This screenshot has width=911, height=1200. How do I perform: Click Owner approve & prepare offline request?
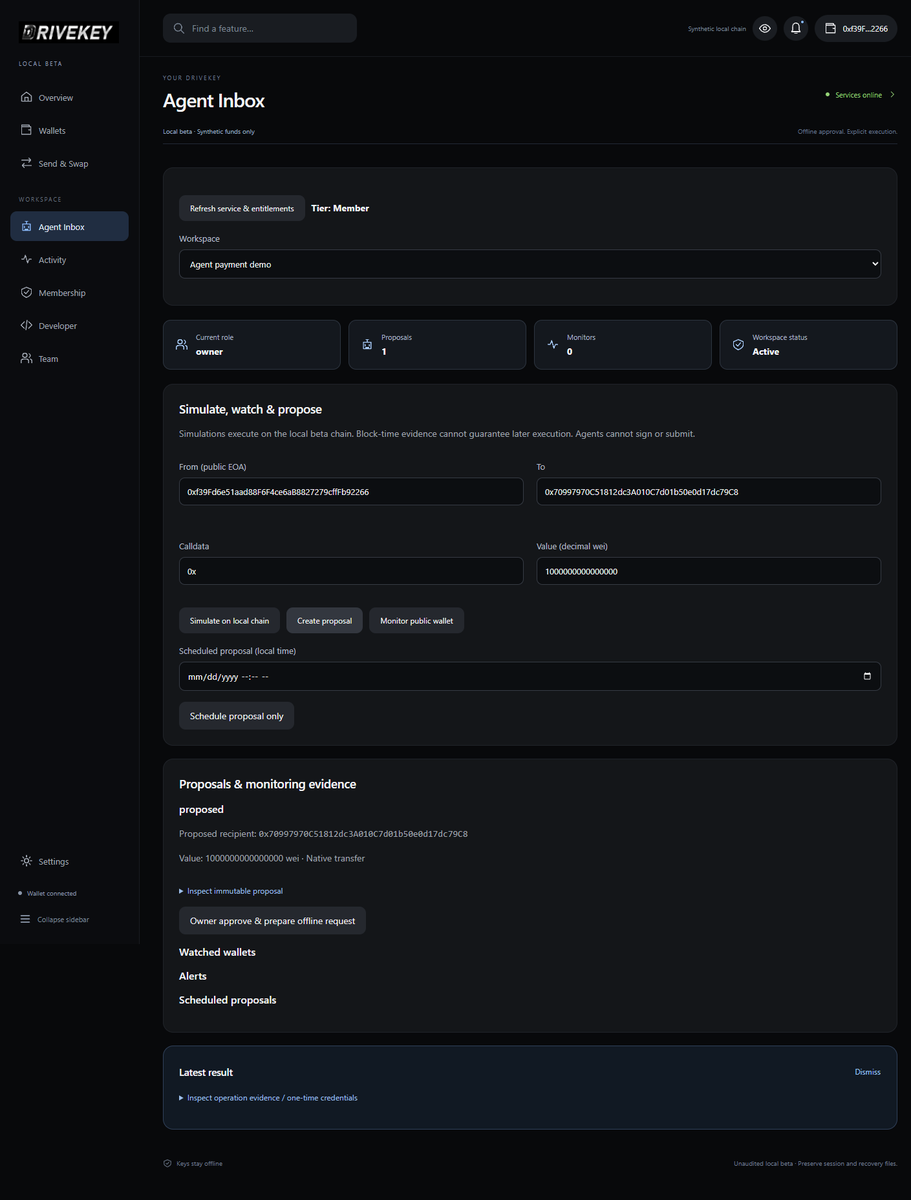pyautogui.click(x=272, y=921)
